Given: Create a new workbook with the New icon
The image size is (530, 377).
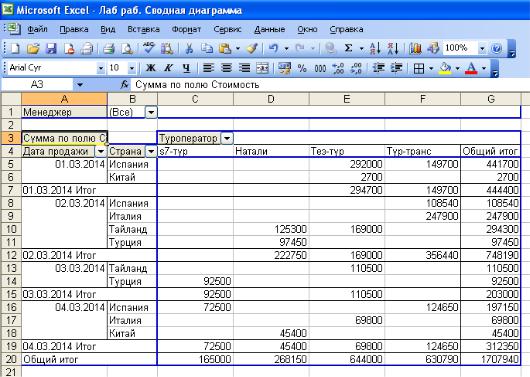Looking at the screenshot, I should [15, 49].
